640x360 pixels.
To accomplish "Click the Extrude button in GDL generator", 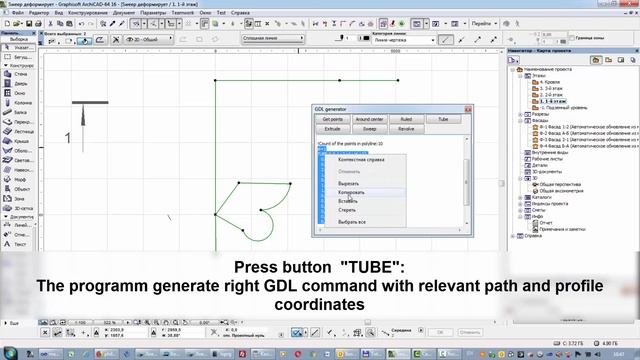I will (333, 129).
